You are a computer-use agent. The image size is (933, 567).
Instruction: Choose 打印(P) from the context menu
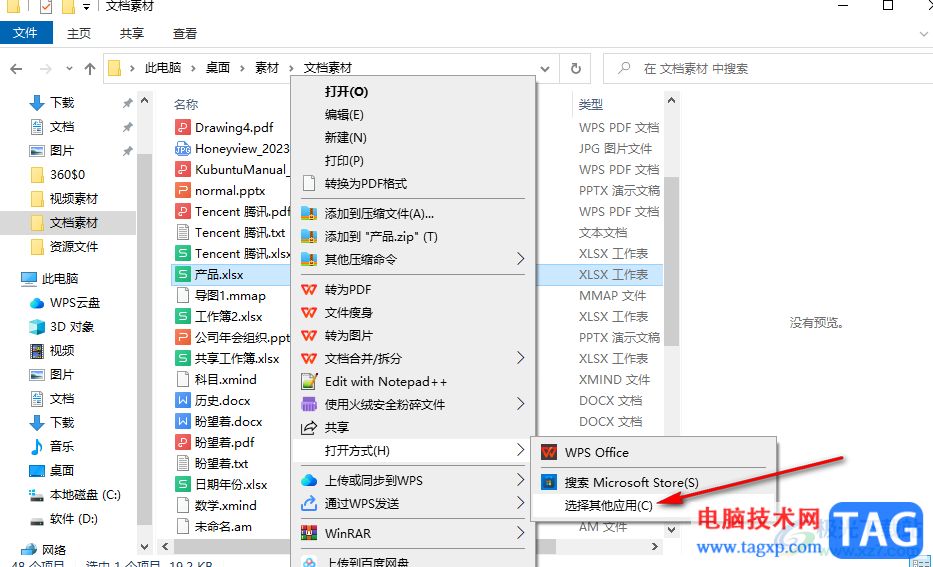344,161
